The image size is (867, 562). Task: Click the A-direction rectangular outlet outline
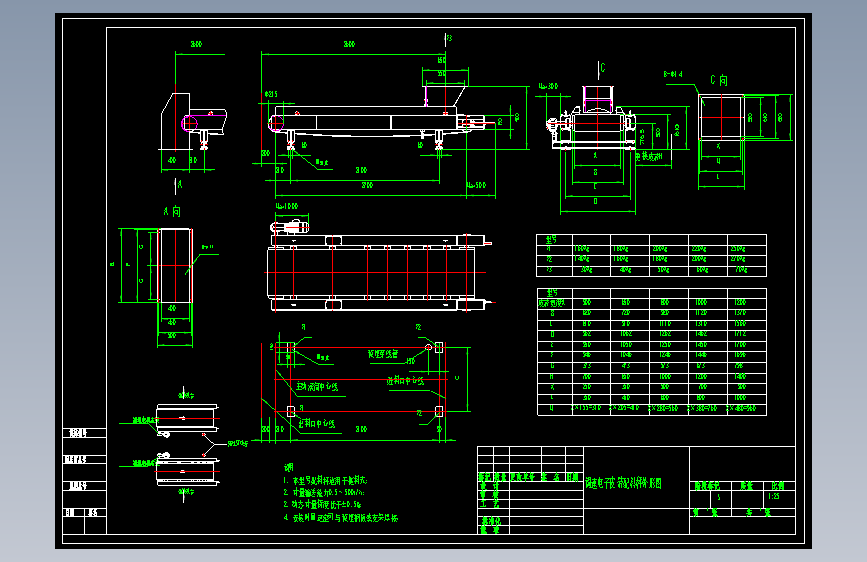[x=175, y=266]
